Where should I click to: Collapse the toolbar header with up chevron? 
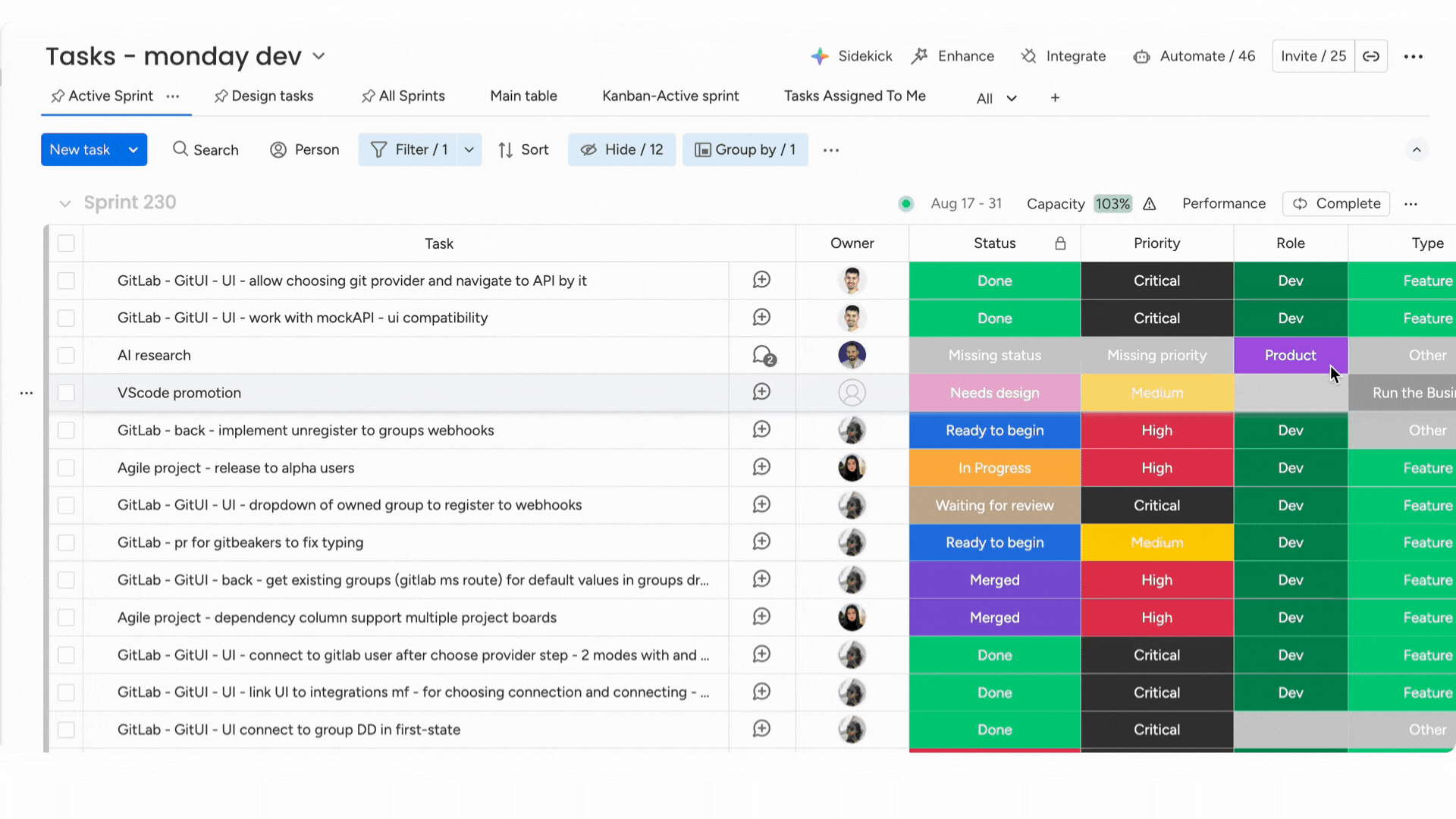1417,150
